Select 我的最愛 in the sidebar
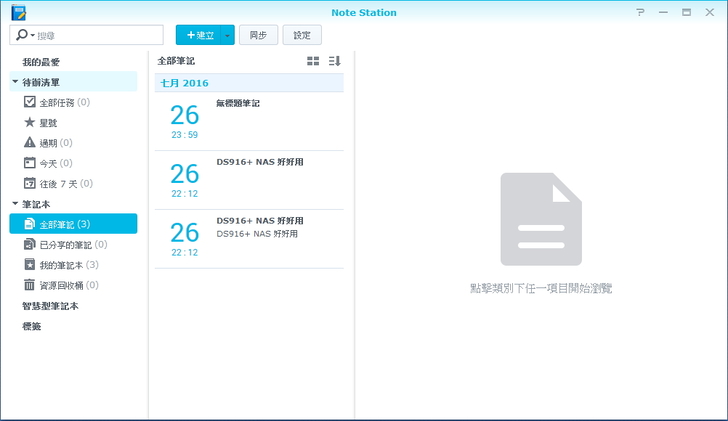Viewport: 728px width, 421px height. click(41, 62)
